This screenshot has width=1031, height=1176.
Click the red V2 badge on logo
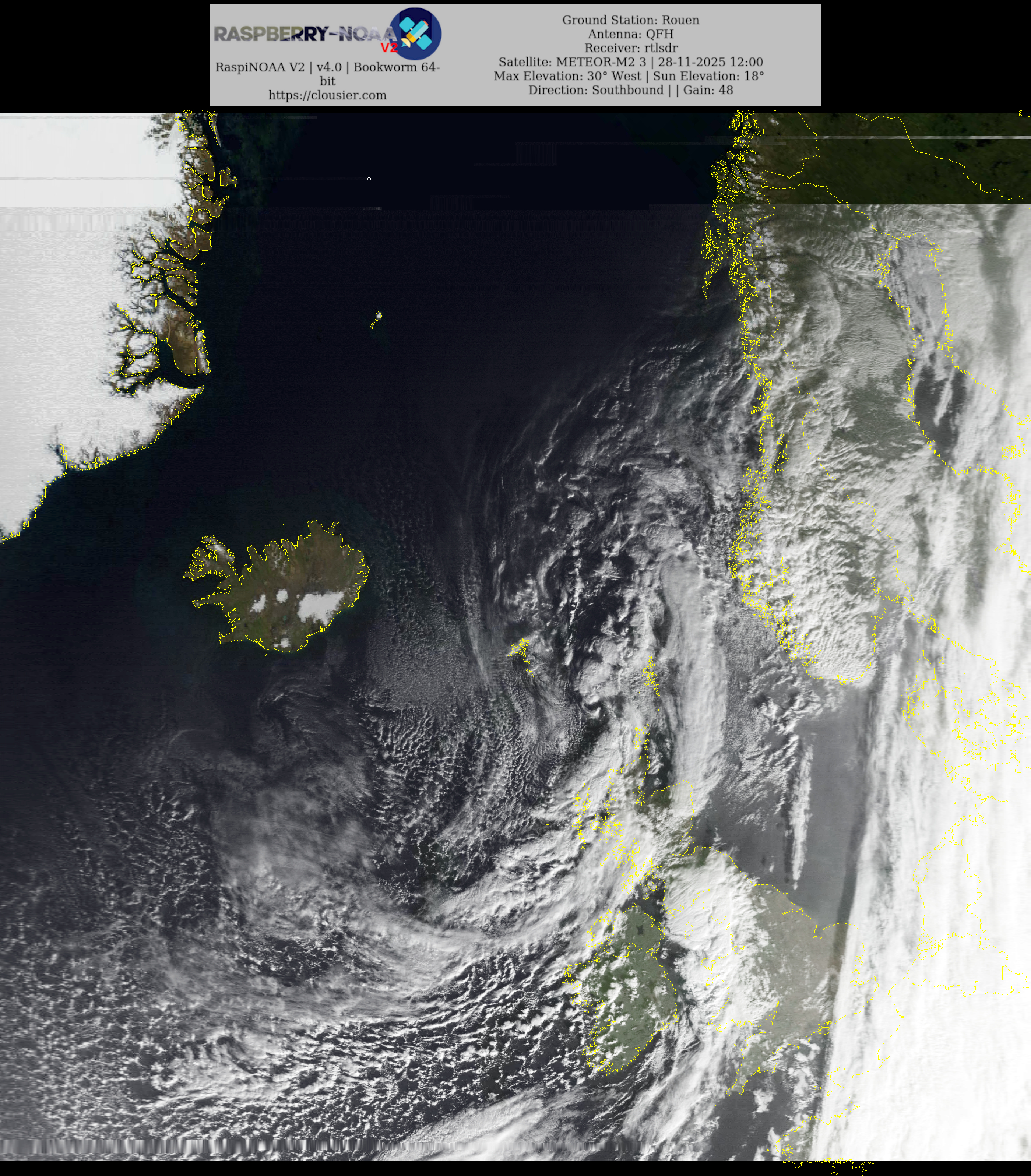tap(389, 48)
